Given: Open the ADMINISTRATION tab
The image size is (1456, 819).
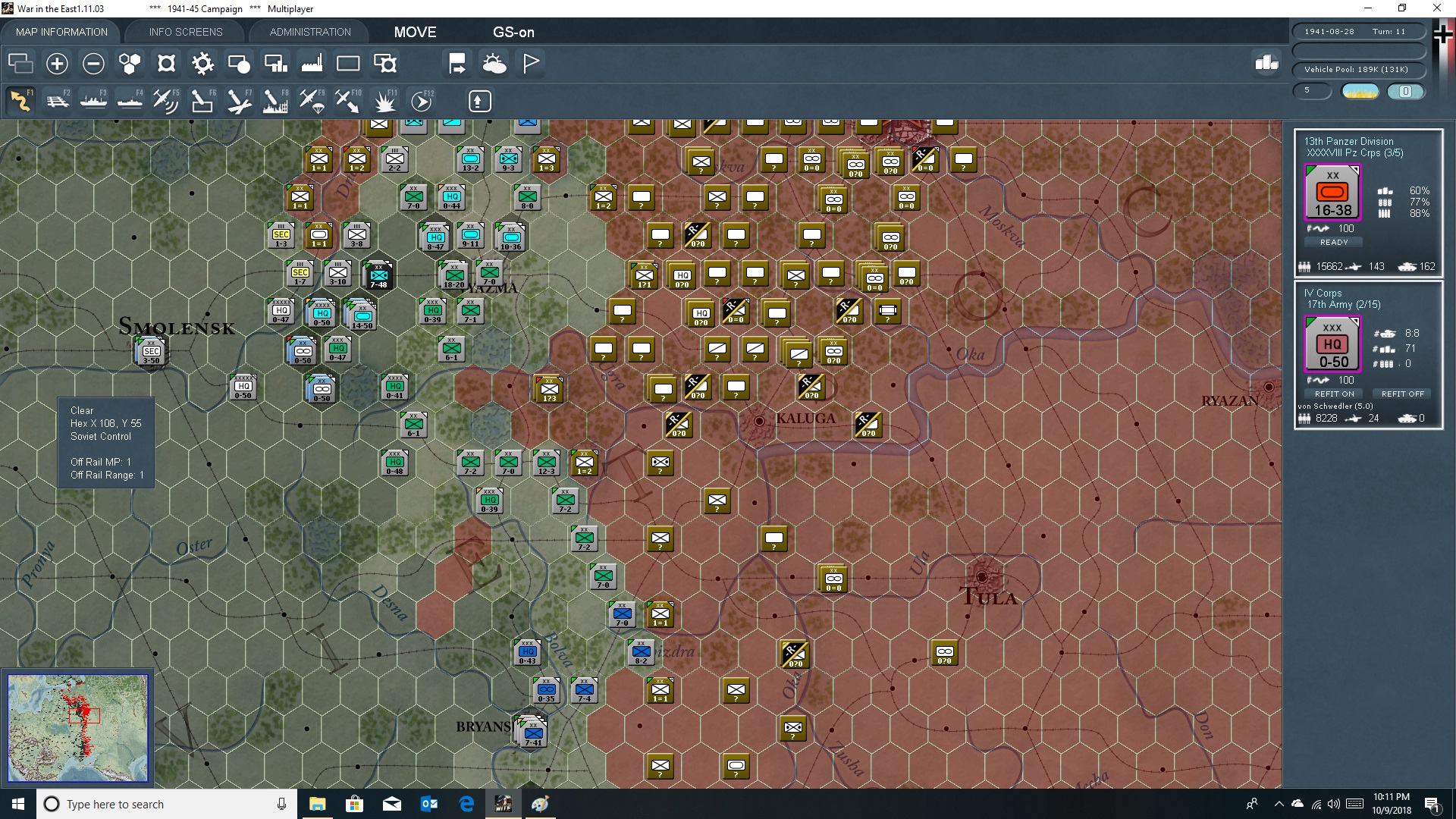Looking at the screenshot, I should (310, 32).
